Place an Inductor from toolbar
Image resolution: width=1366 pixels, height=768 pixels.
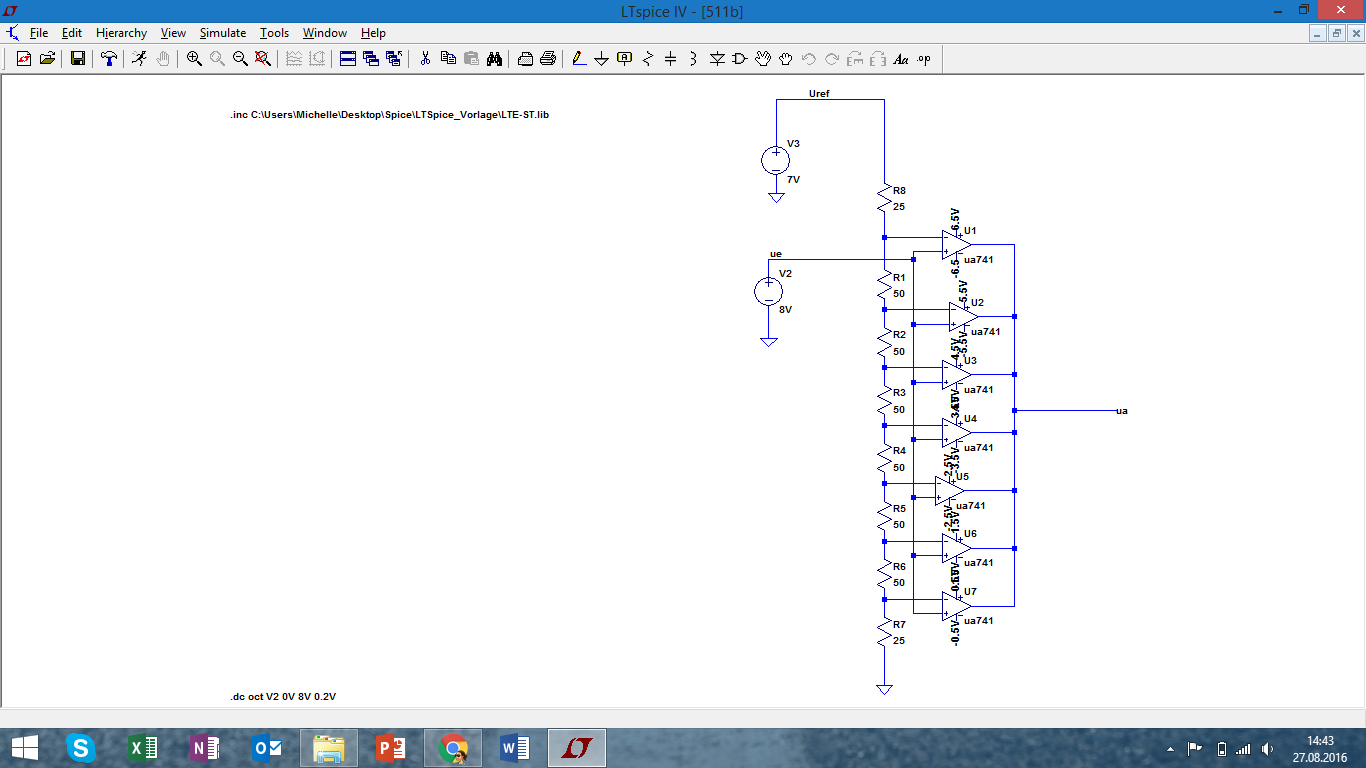pos(694,59)
